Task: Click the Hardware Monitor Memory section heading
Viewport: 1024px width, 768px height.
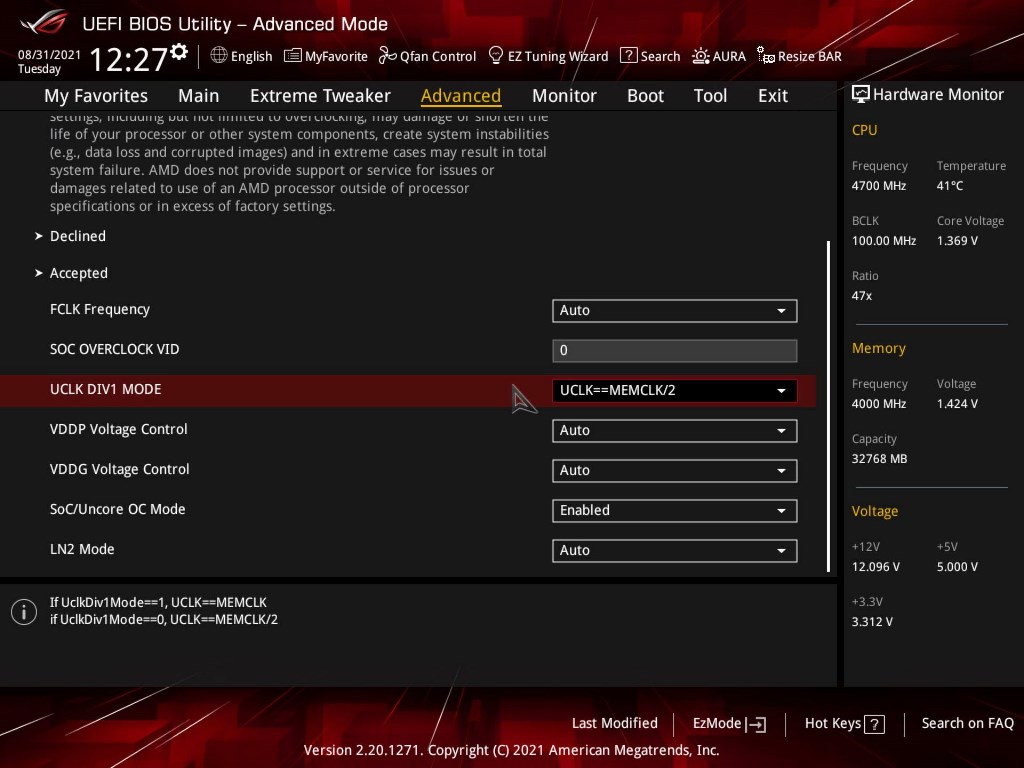Action: tap(878, 349)
